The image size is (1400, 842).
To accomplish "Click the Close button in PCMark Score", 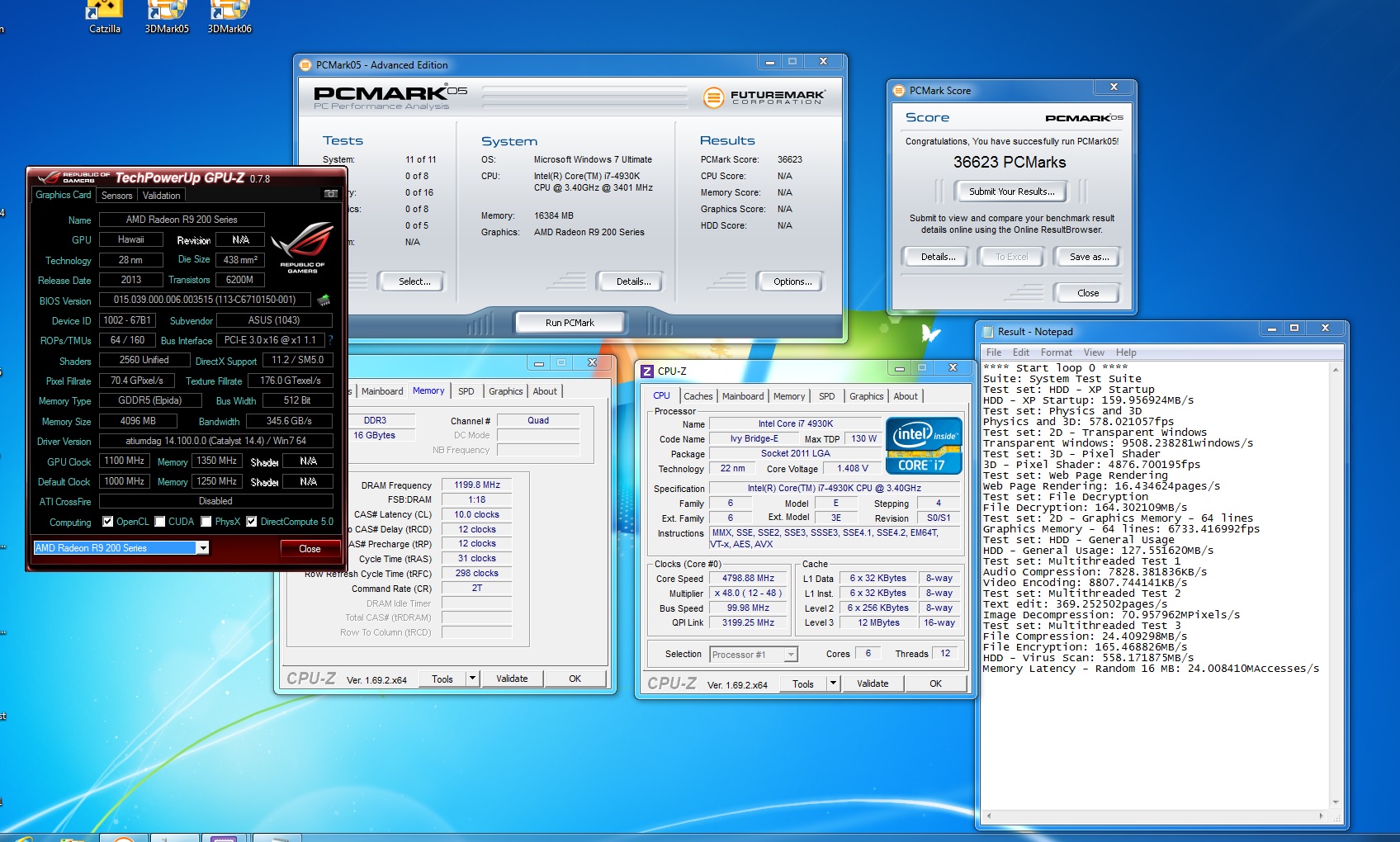I will [x=1088, y=293].
